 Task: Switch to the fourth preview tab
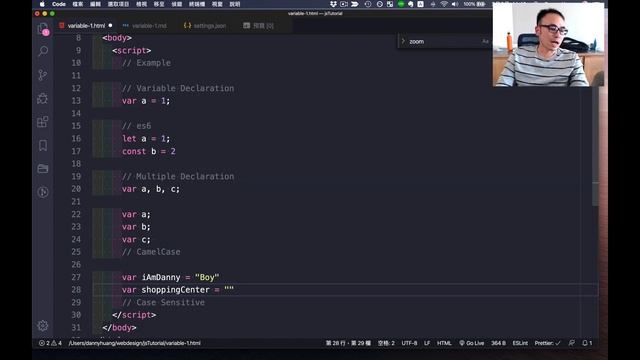pyautogui.click(x=259, y=25)
